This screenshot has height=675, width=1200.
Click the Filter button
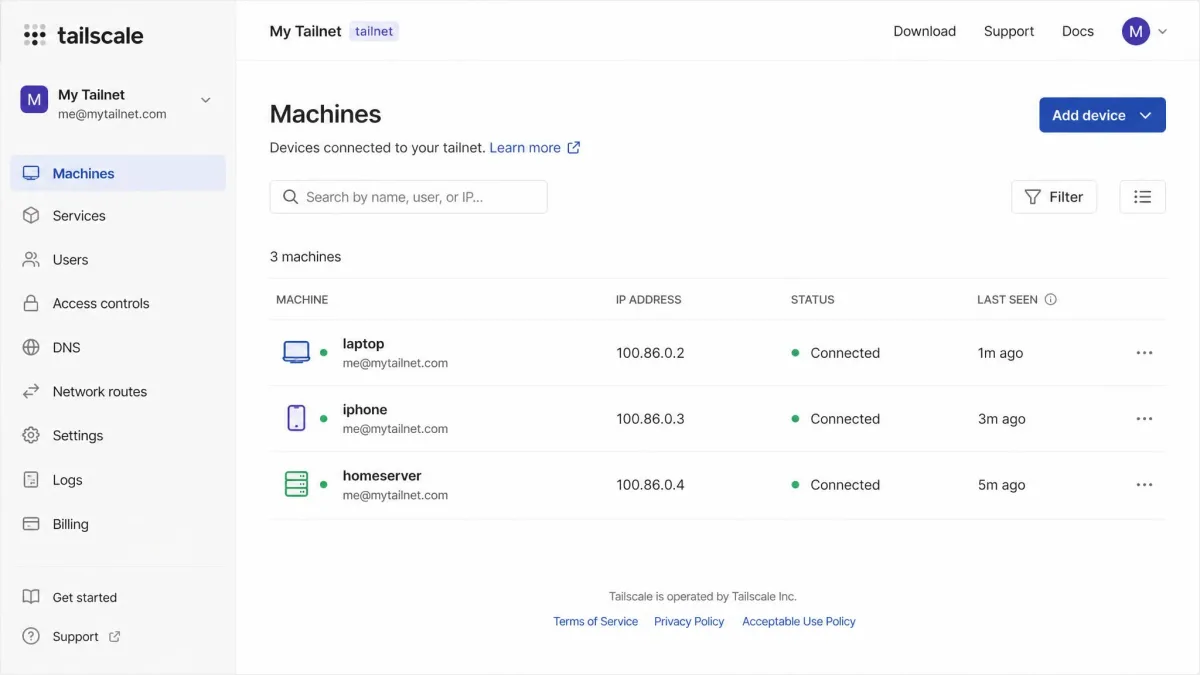click(x=1054, y=197)
